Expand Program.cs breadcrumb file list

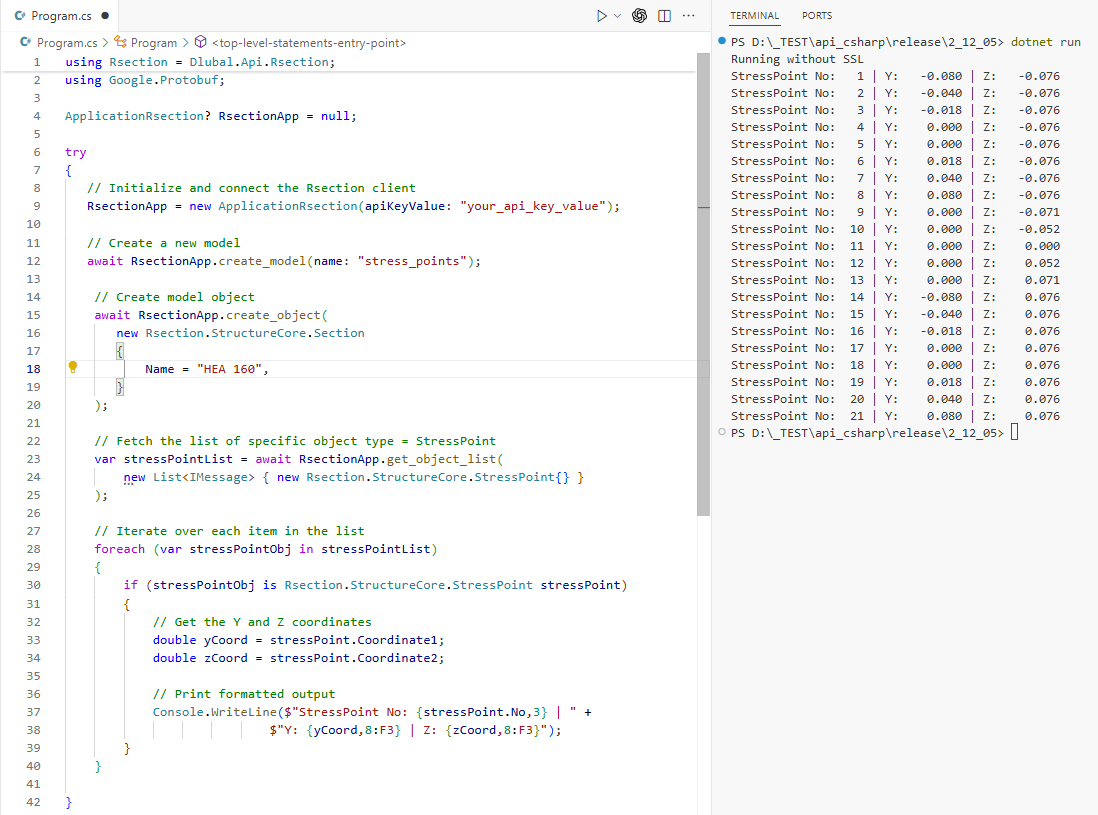[x=66, y=43]
